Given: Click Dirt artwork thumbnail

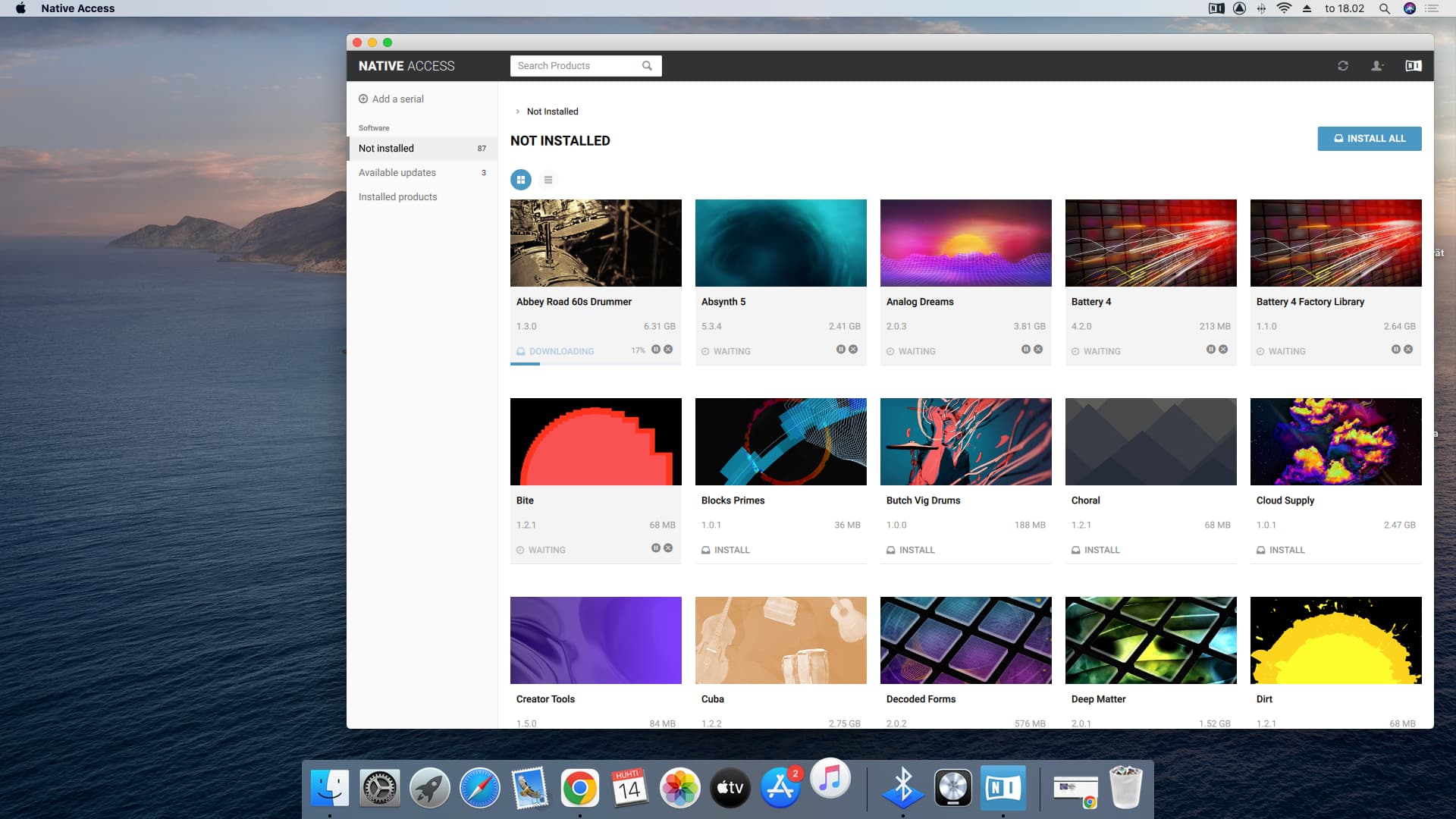Looking at the screenshot, I should point(1336,641).
